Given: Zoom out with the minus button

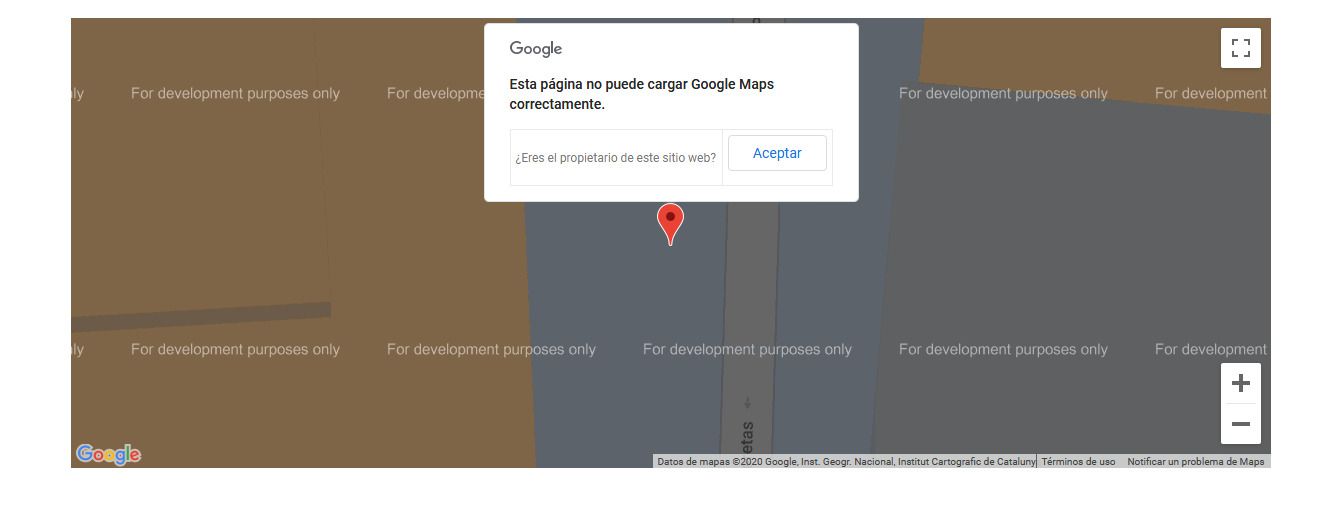Looking at the screenshot, I should pos(1240,424).
